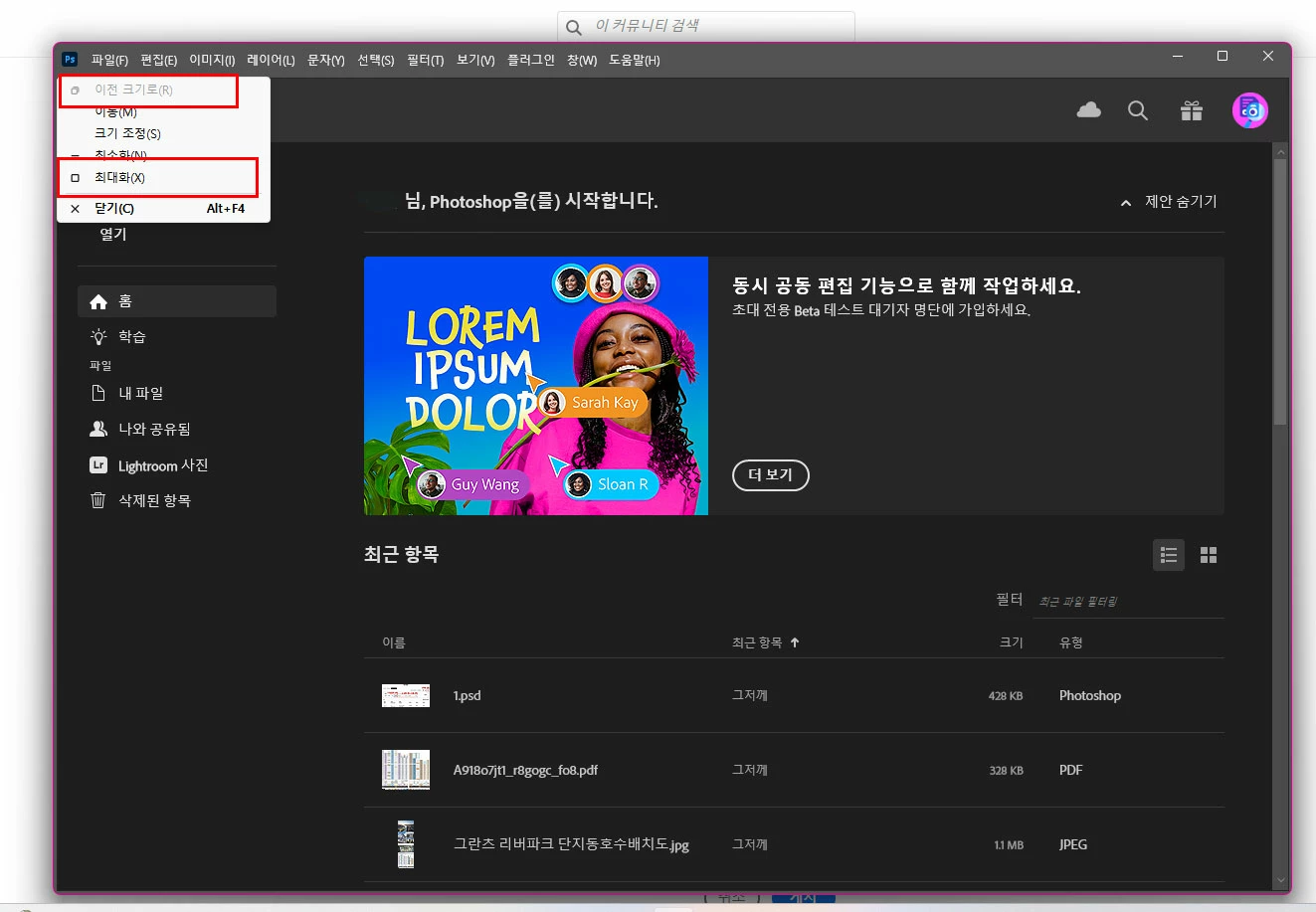
Task: Open the search magnifier in Photoshop header
Action: pos(1138,110)
